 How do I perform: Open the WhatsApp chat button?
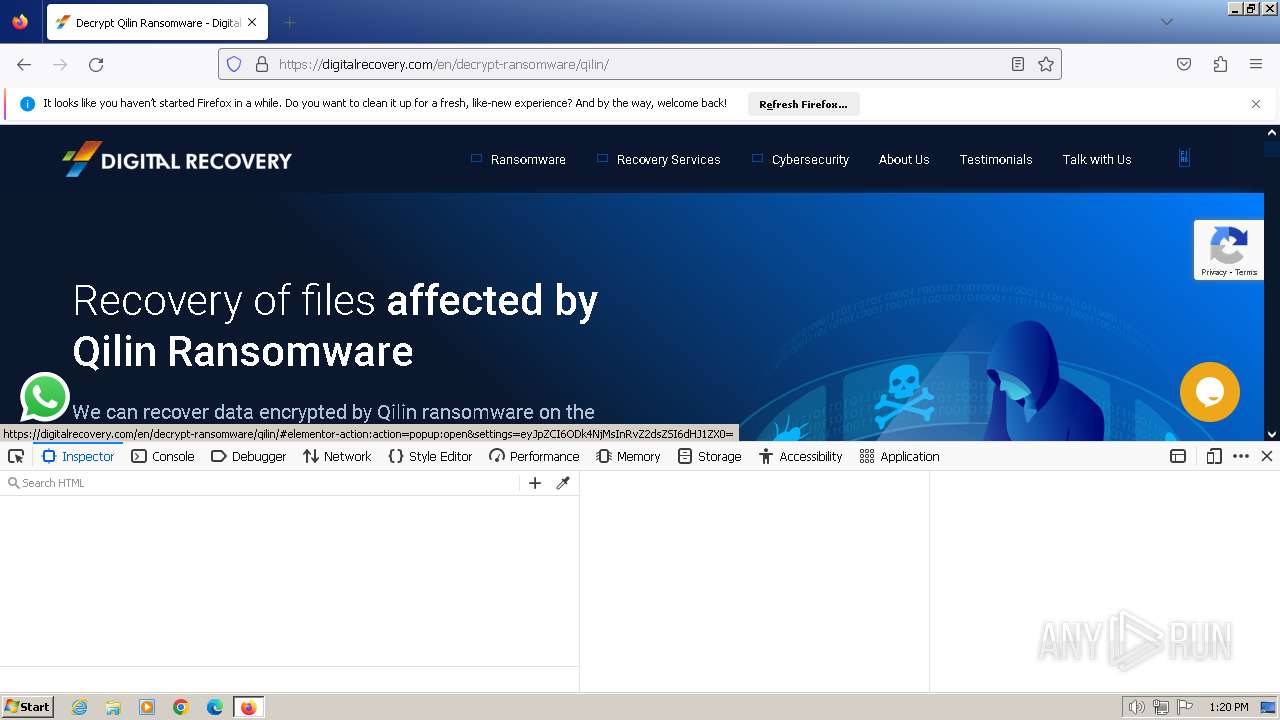point(45,398)
